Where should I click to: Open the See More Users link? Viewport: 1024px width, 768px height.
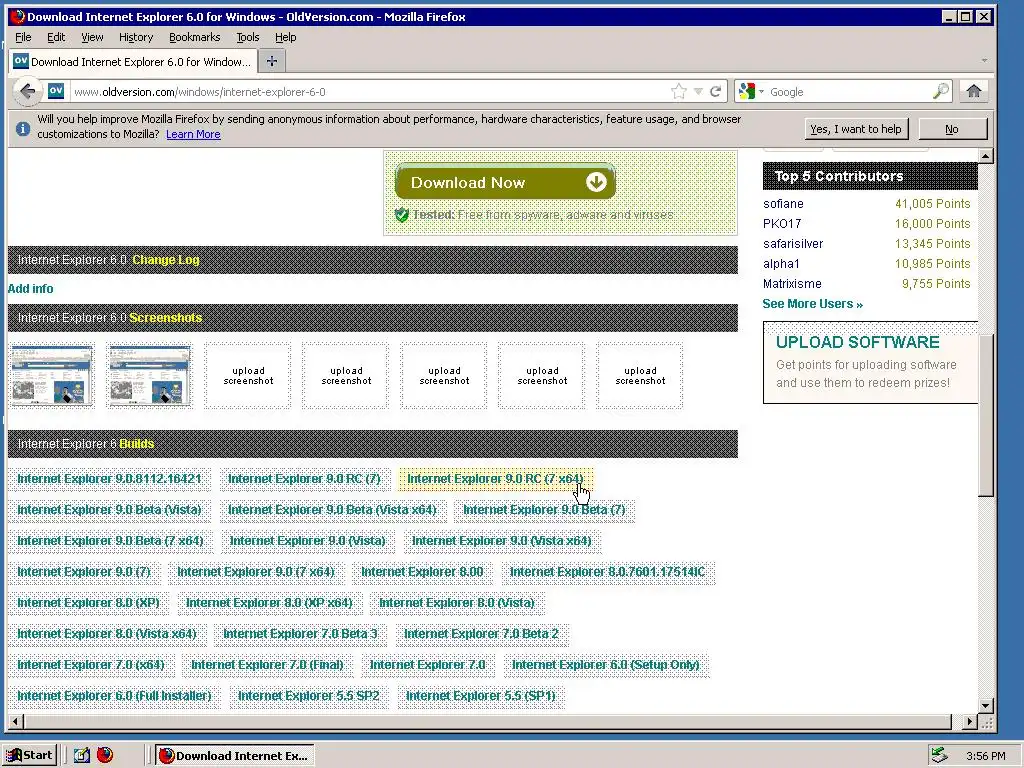pyautogui.click(x=812, y=304)
